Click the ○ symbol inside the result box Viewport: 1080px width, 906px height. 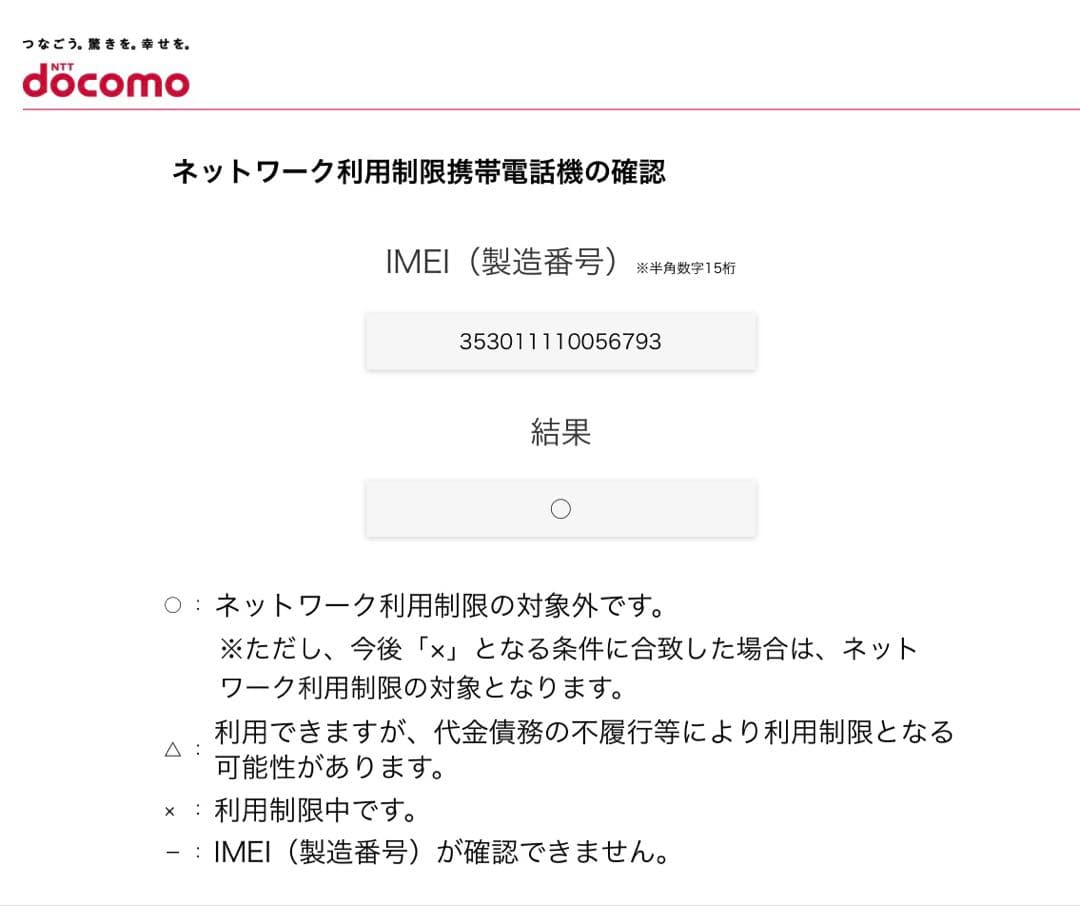[560, 509]
